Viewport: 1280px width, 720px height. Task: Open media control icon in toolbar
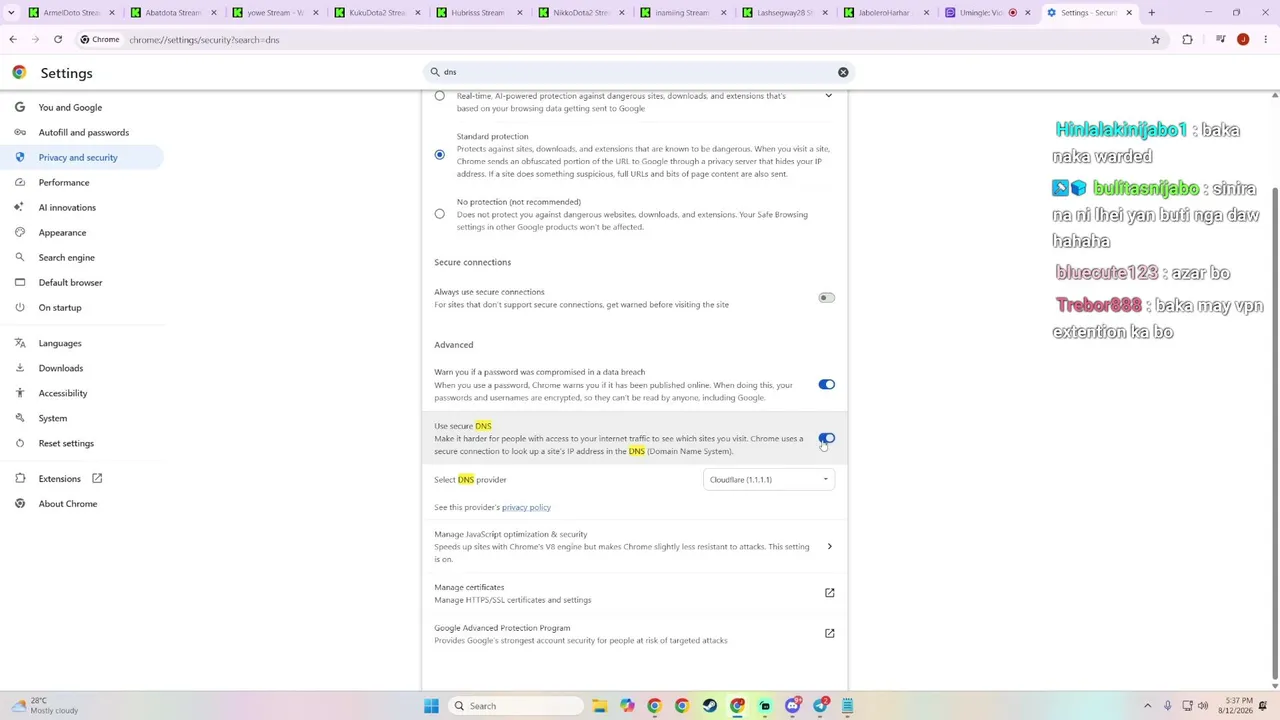point(1220,40)
